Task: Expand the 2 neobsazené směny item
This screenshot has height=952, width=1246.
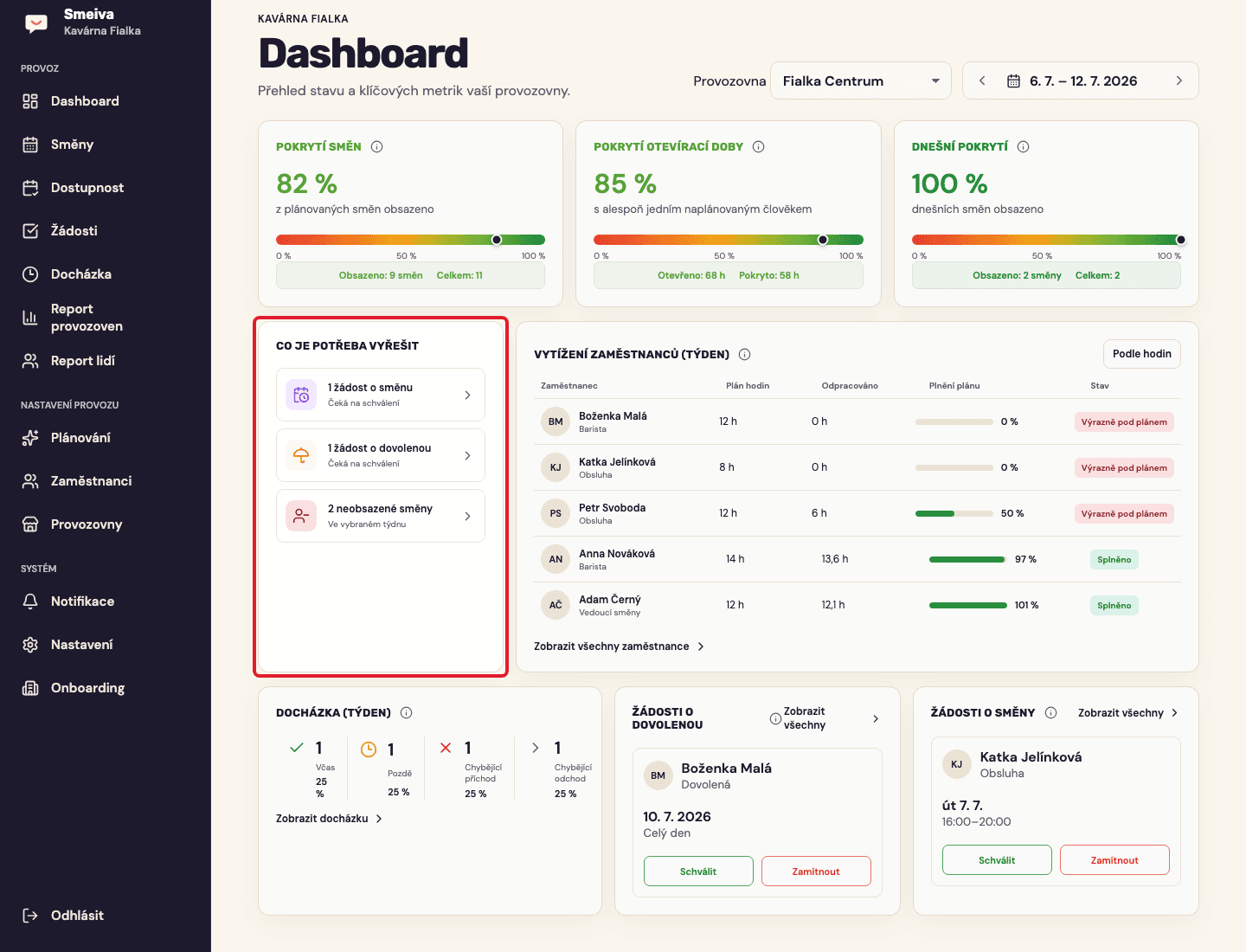Action: (381, 516)
